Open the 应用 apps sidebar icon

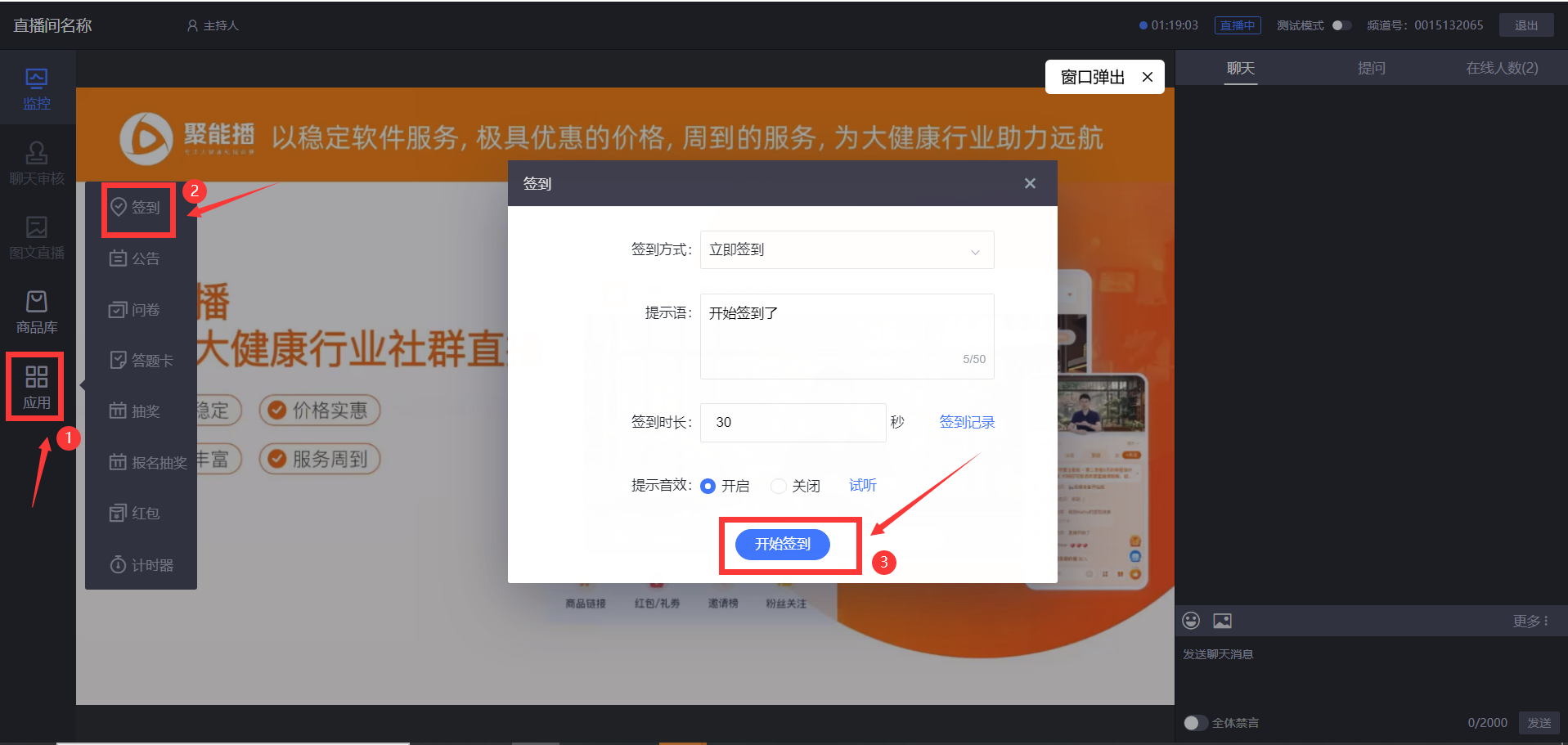pos(37,387)
